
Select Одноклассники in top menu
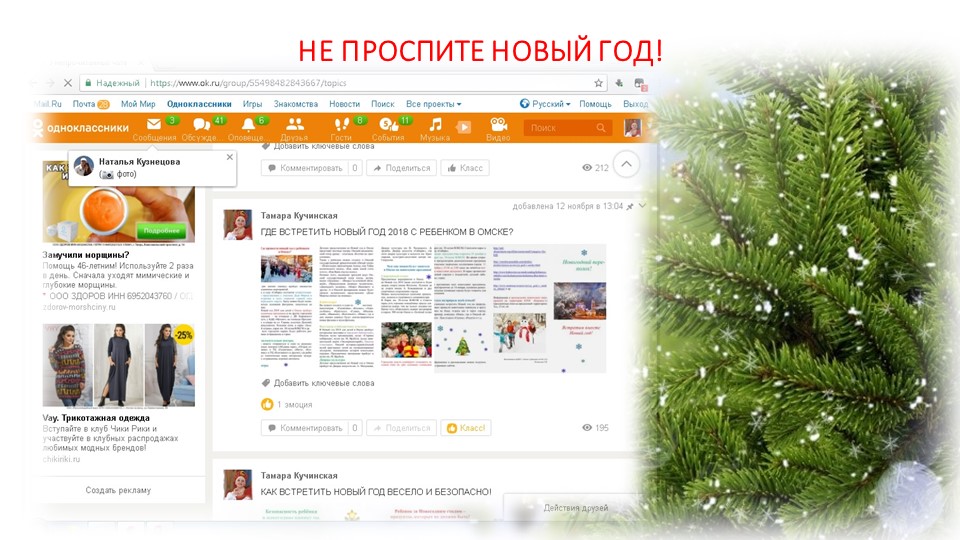[x=199, y=104]
